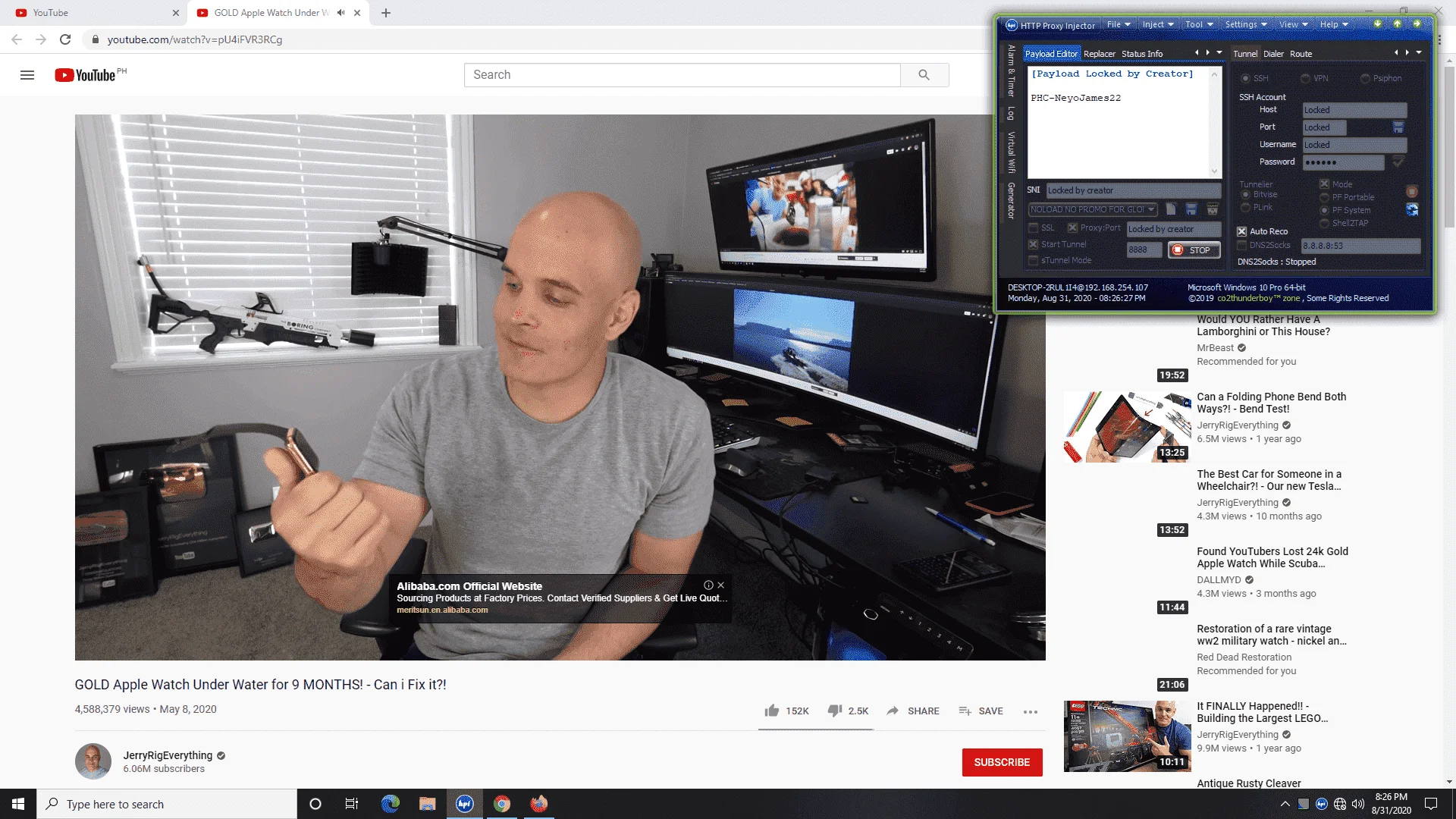Image resolution: width=1456 pixels, height=819 pixels.
Task: Click the SHARE button under the video
Action: pos(913,711)
